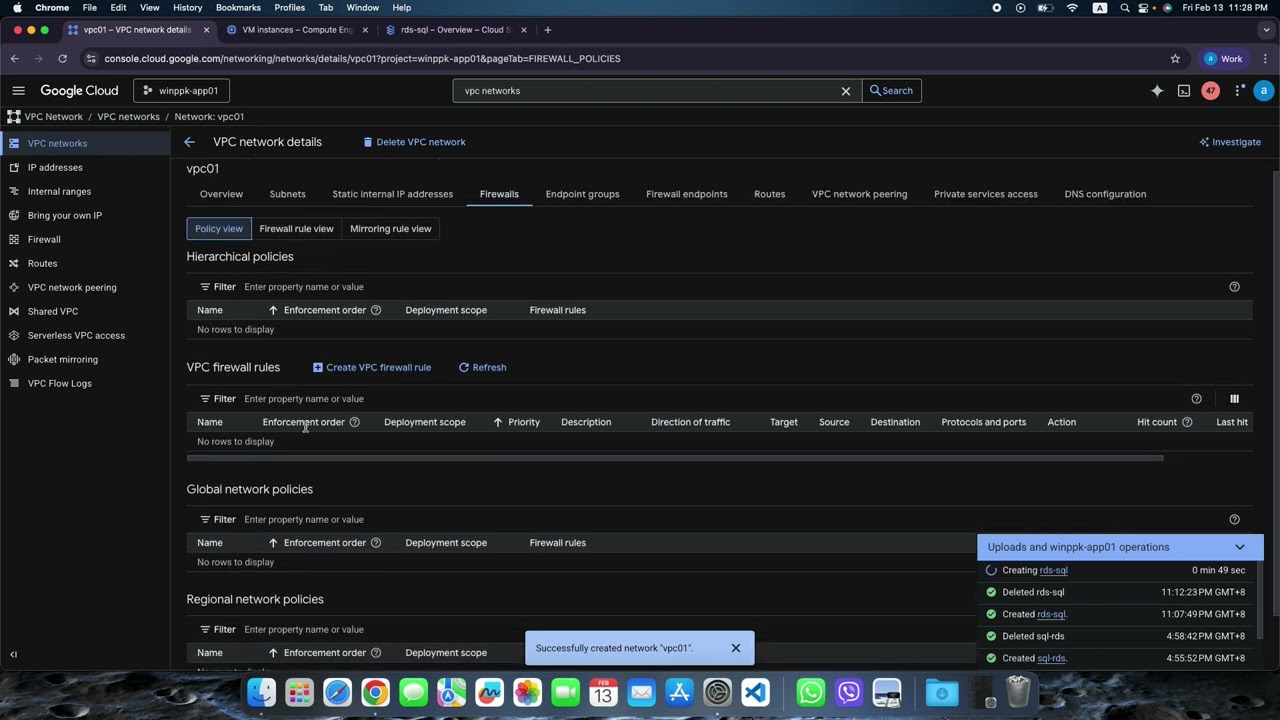Open the Overview tab

coord(221,194)
